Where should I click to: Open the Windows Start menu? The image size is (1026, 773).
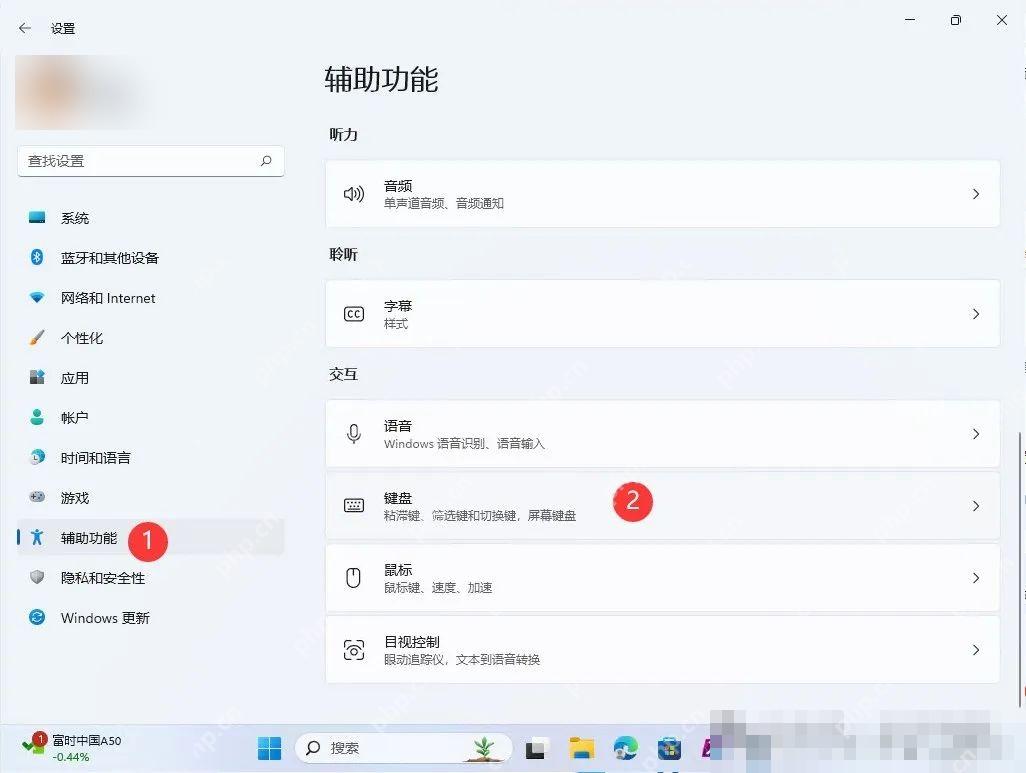[270, 748]
